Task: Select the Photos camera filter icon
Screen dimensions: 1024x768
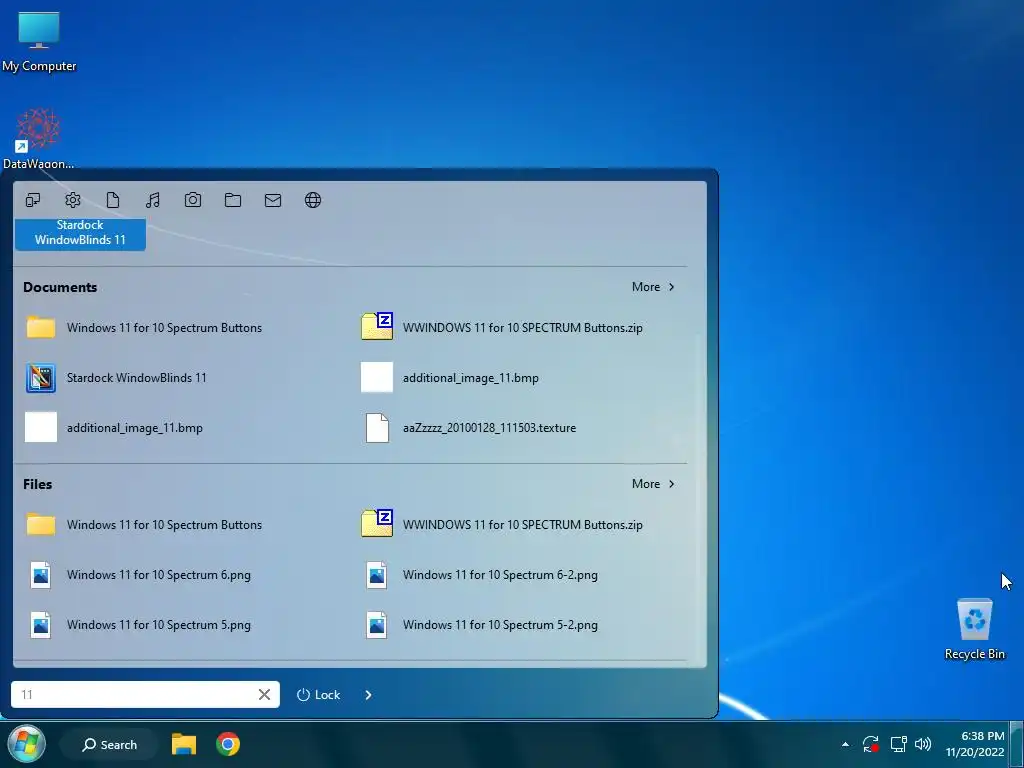Action: click(193, 200)
